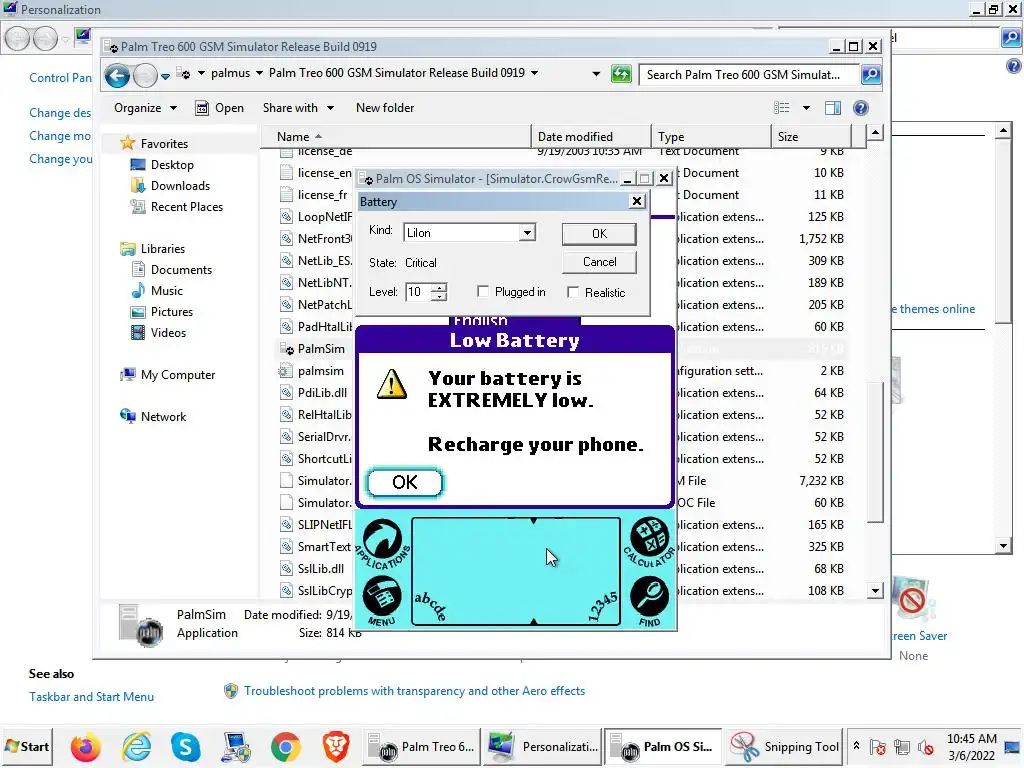1024x768 pixels.
Task: Open recent locations dropdown arrow
Action: click(x=166, y=76)
